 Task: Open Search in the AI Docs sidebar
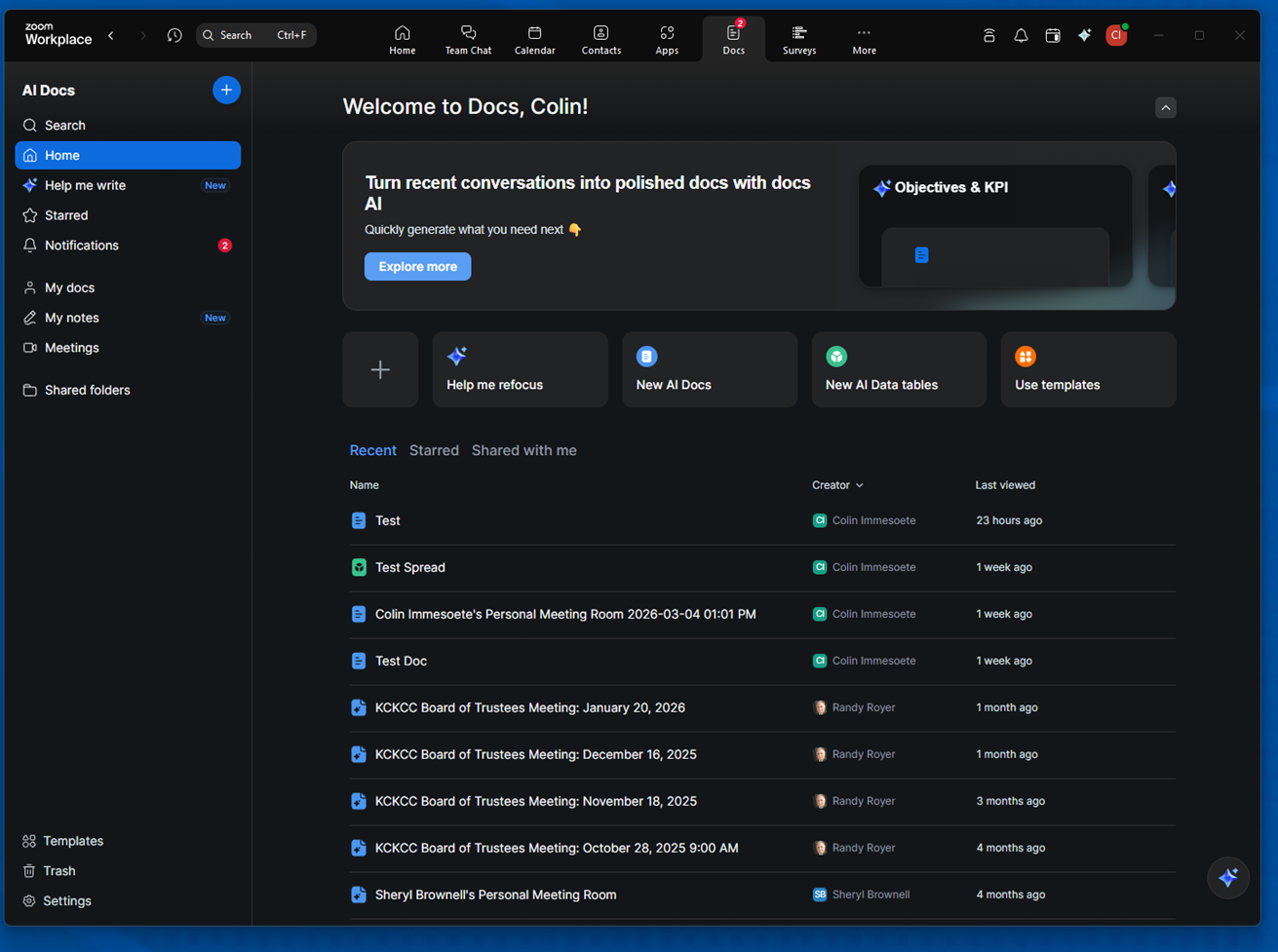(128, 126)
